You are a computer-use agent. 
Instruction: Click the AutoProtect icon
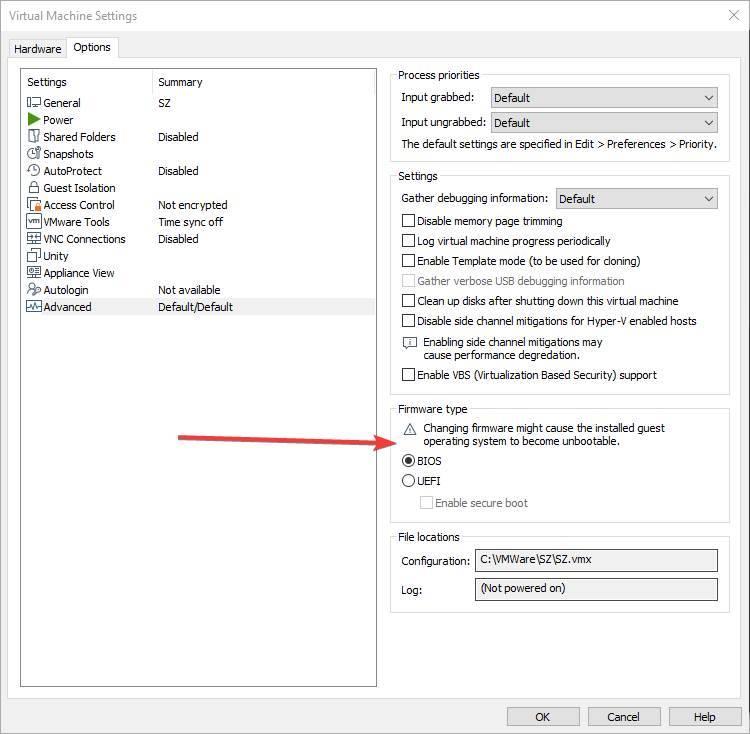[33, 170]
